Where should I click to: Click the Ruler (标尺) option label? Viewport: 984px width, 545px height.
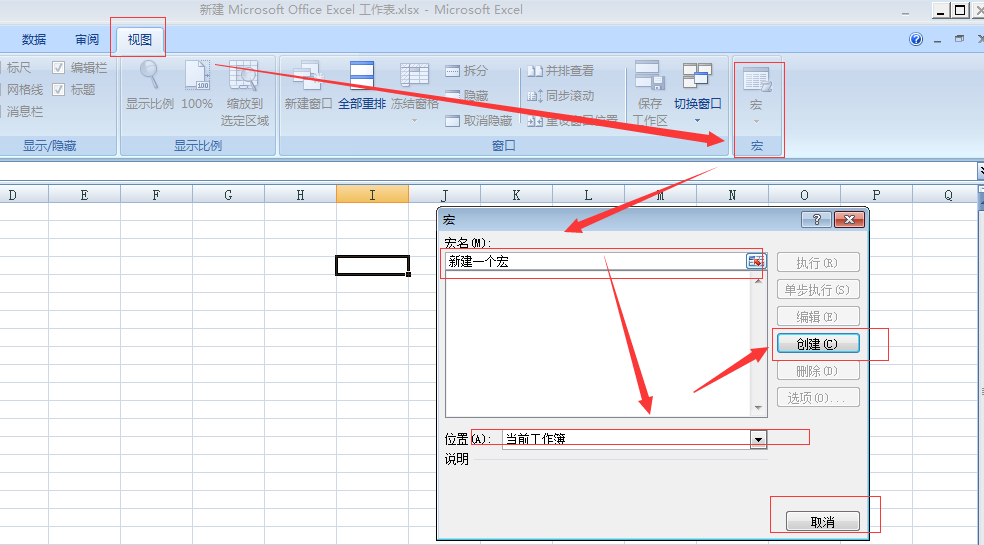coord(19,67)
